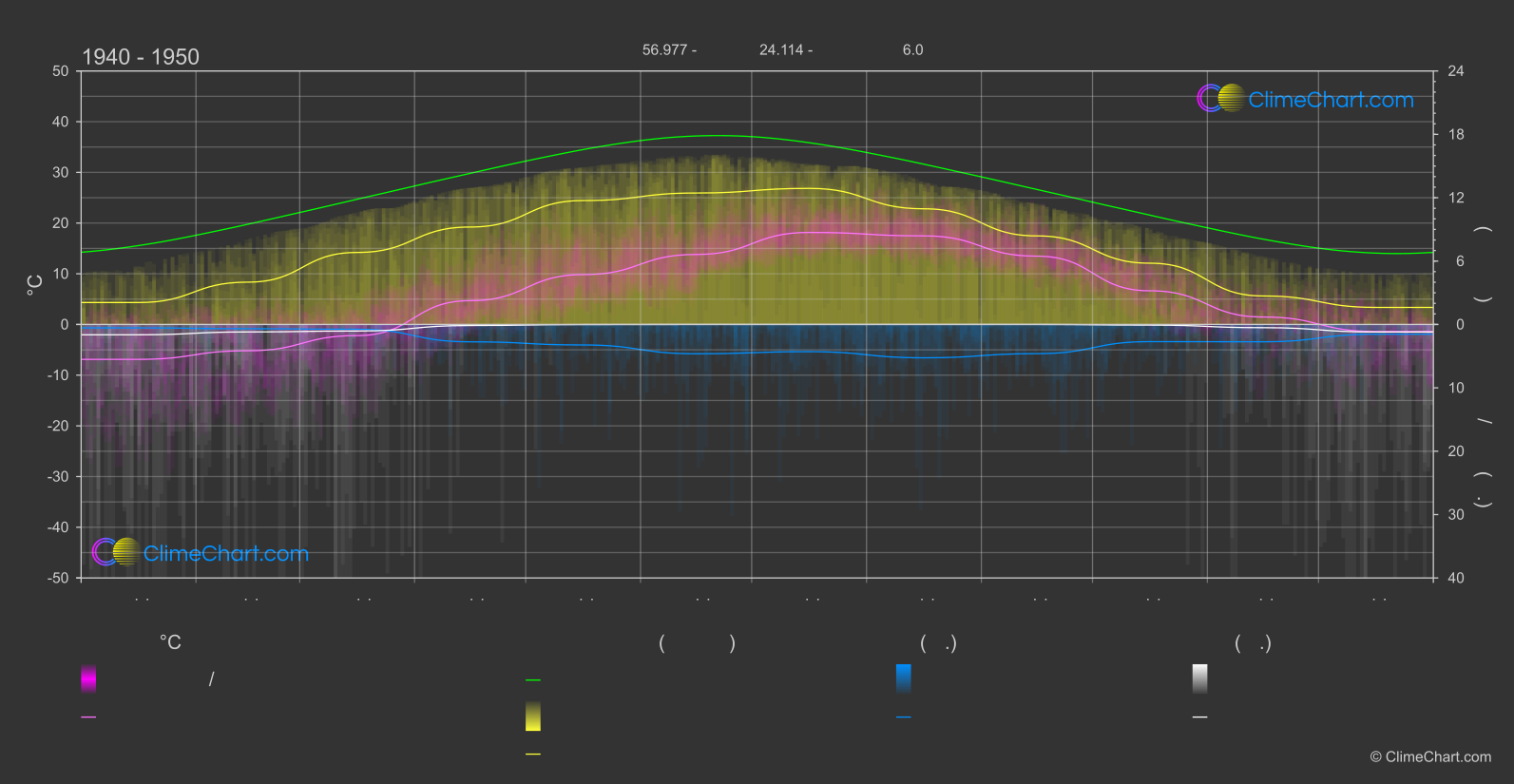The width and height of the screenshot is (1514, 784).
Task: Click the white line legend marker
Action: coord(1200,717)
